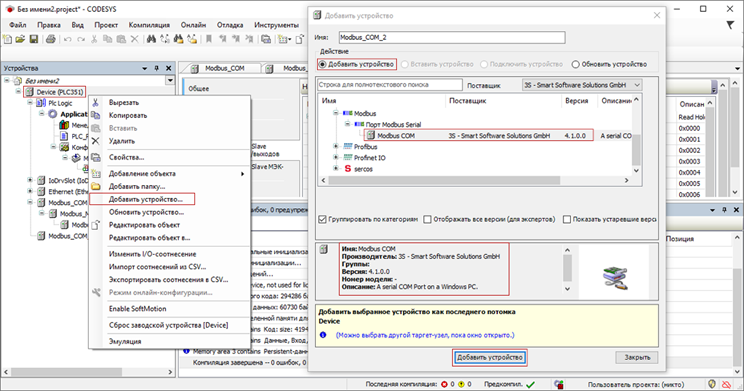
Task: Click the scissors icon beside Вырезать
Action: click(x=95, y=102)
